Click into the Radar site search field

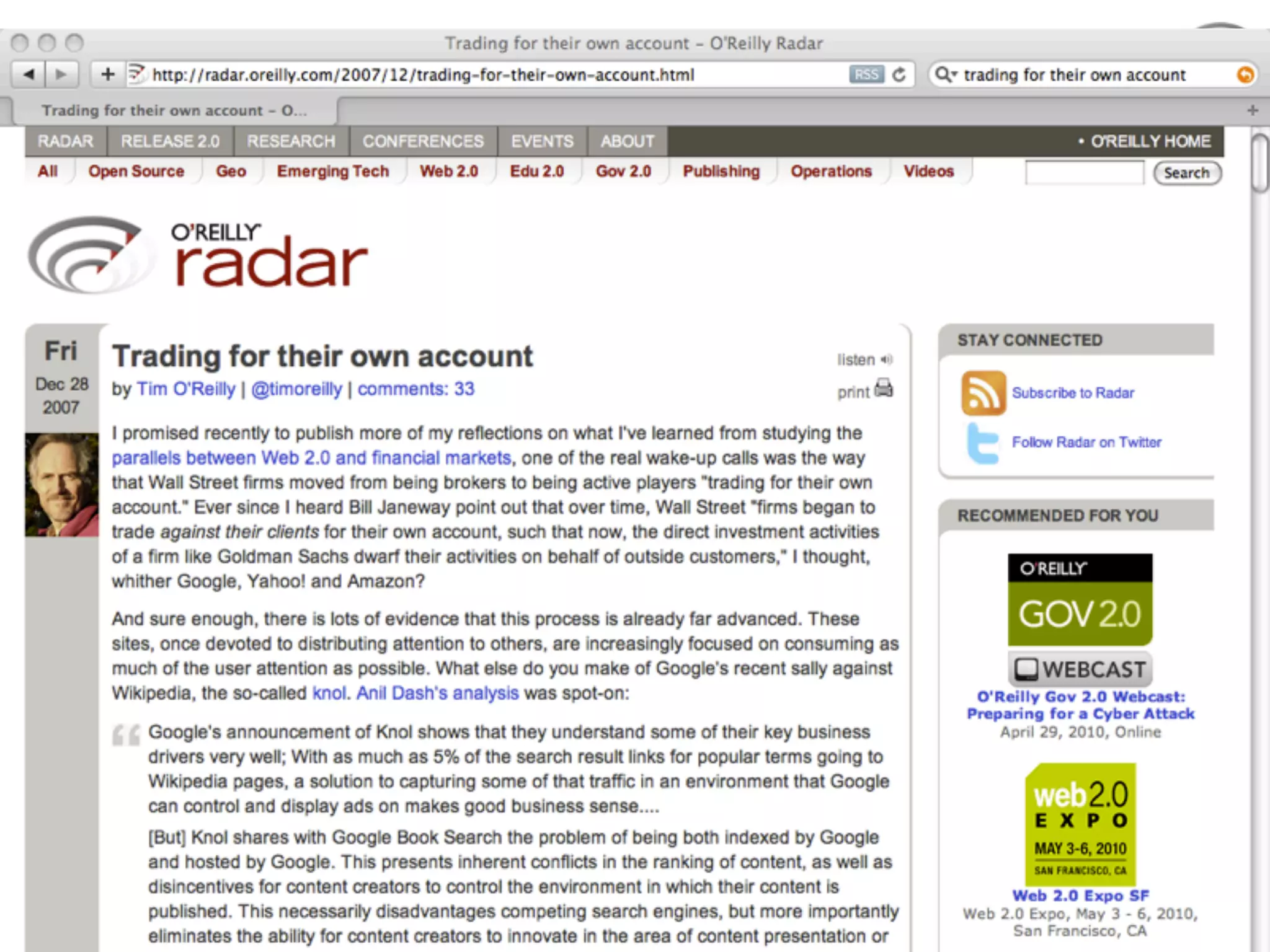(1084, 172)
